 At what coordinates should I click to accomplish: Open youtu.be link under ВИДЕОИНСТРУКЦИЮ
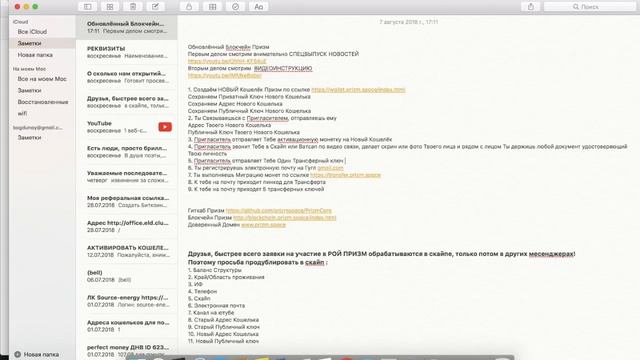click(x=224, y=76)
